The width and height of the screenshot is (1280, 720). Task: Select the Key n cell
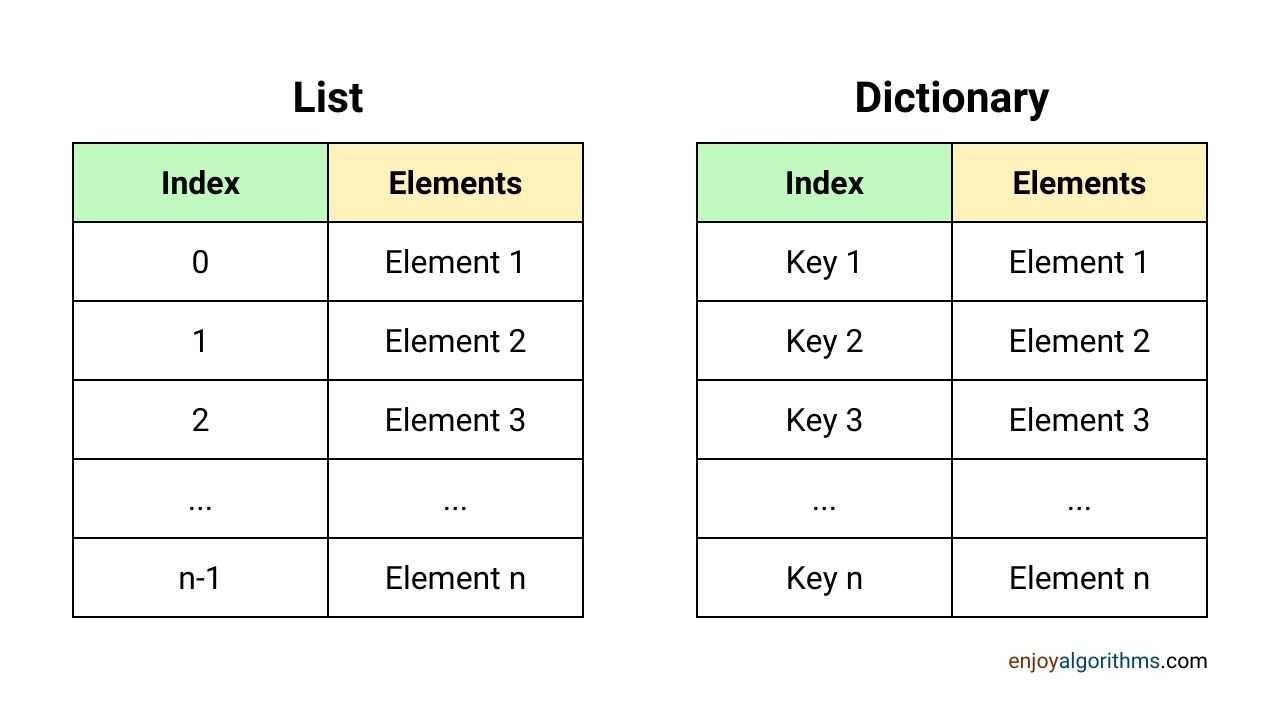click(x=824, y=578)
